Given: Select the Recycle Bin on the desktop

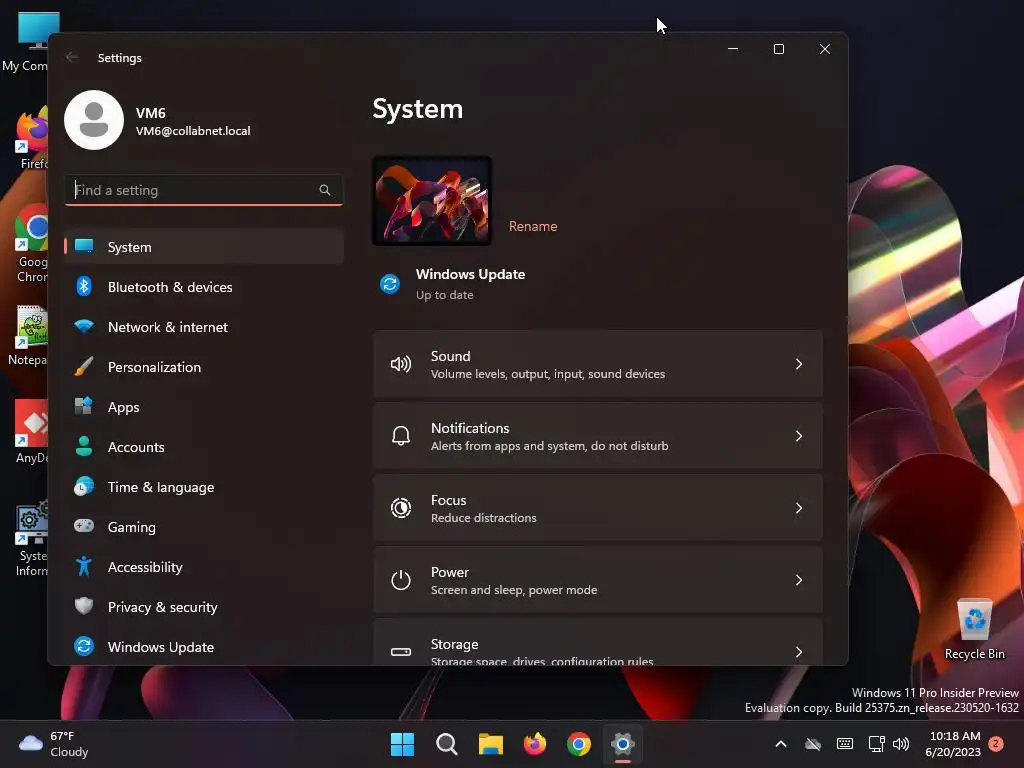Looking at the screenshot, I should [974, 629].
